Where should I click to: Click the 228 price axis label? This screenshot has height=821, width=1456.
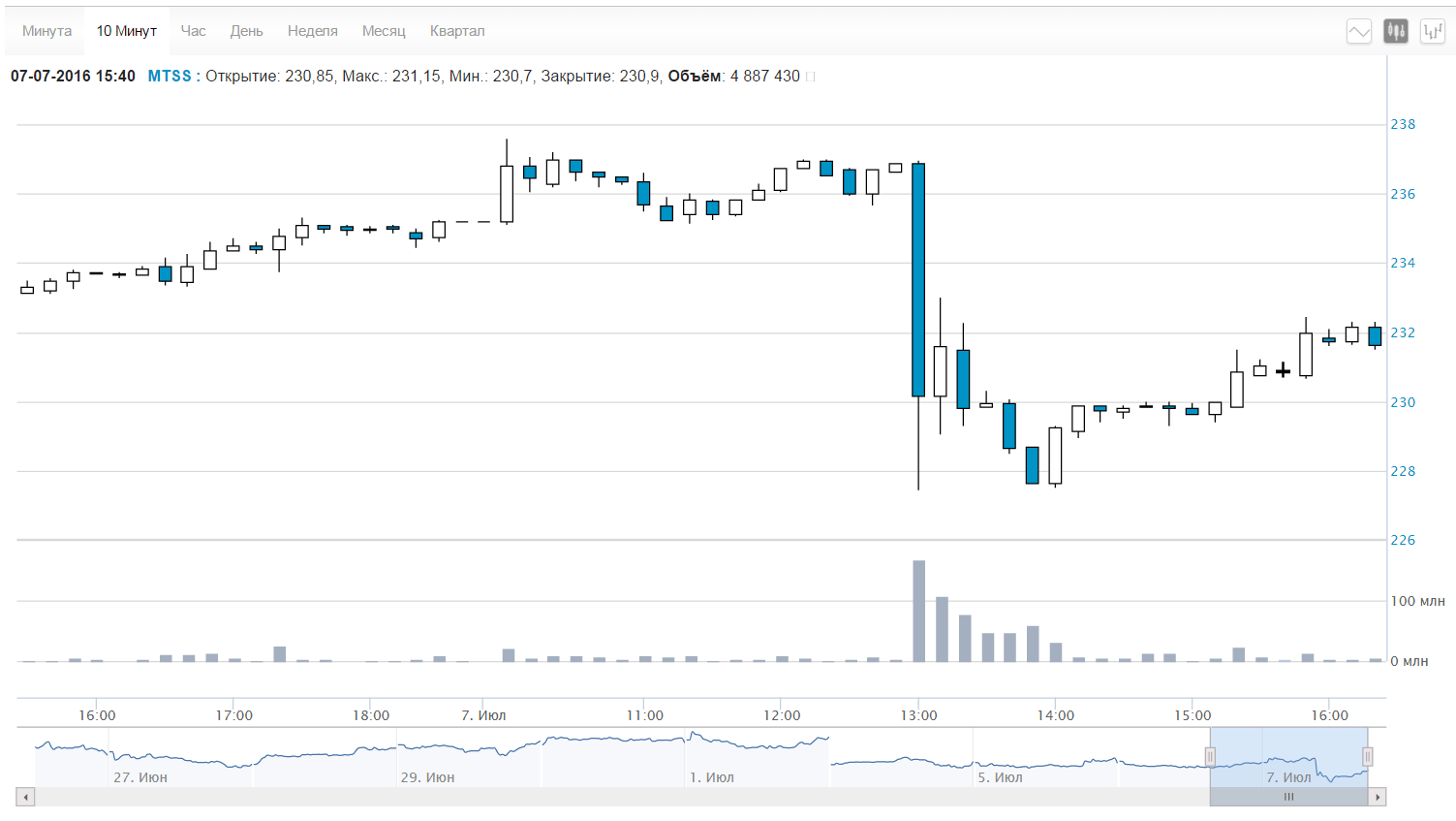[x=1403, y=472]
